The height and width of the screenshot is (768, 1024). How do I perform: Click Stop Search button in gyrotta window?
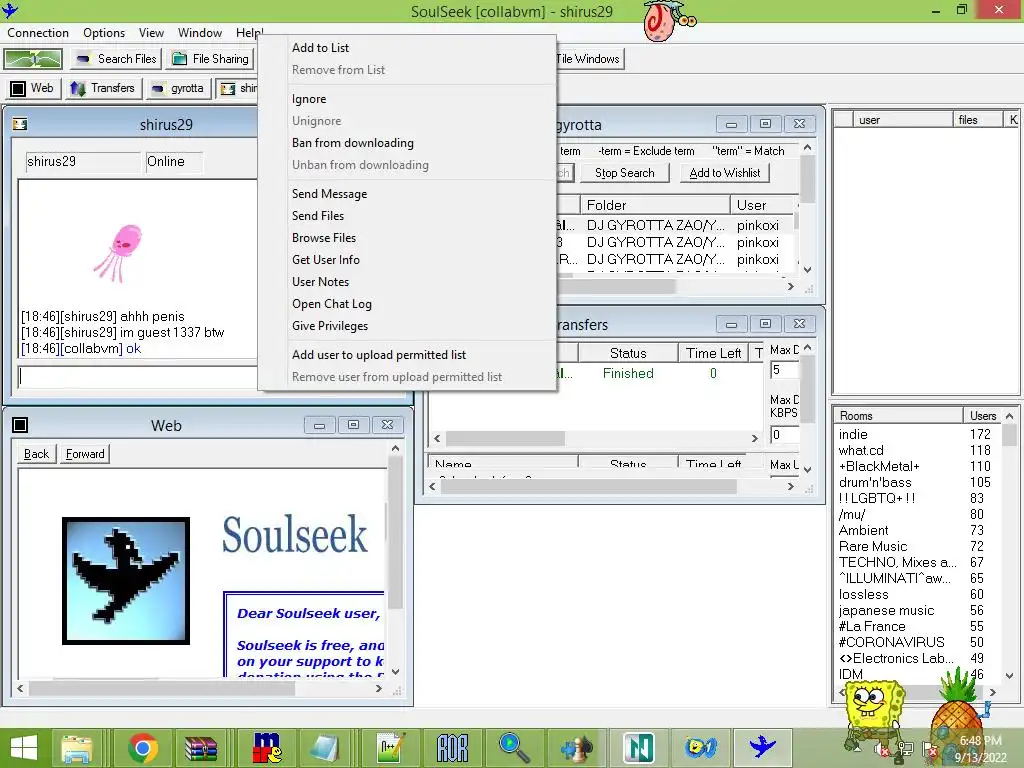tap(624, 172)
